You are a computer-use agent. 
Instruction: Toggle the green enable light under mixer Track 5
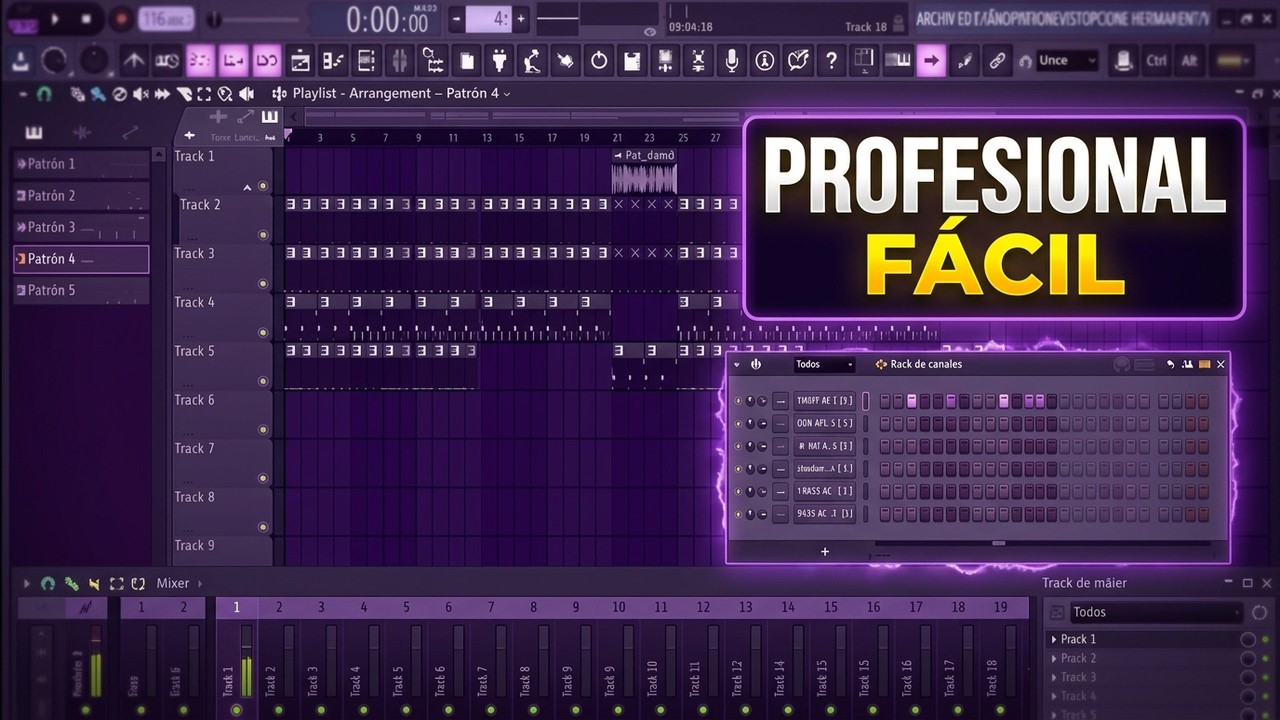(x=406, y=710)
